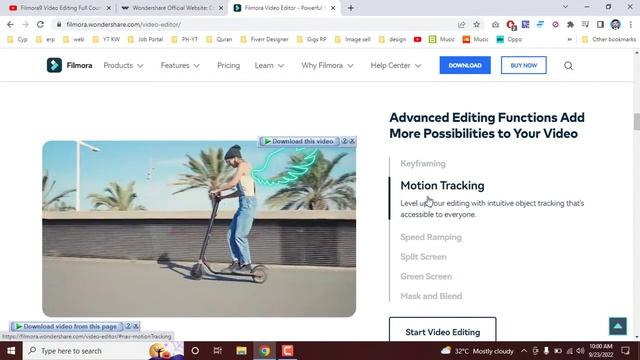
Task: Open Windows Start menu
Action: pyautogui.click(x=11, y=351)
